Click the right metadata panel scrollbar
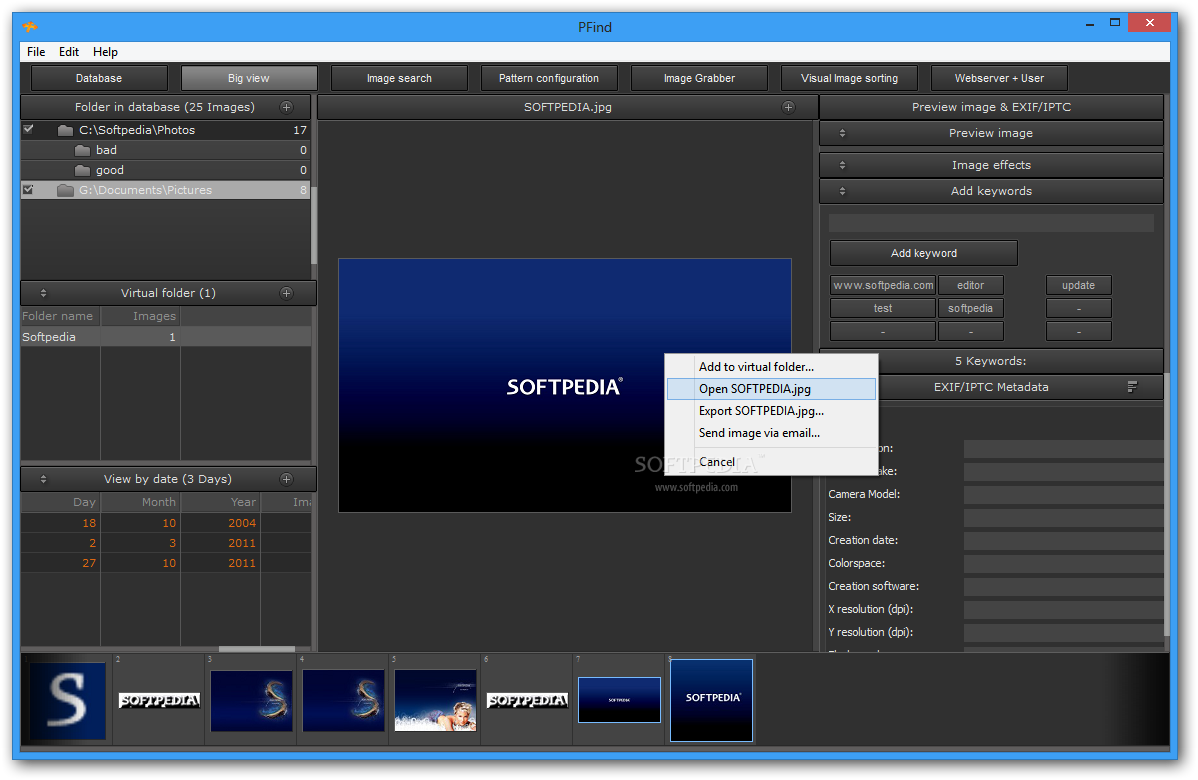This screenshot has height=780, width=1198. 1166,504
